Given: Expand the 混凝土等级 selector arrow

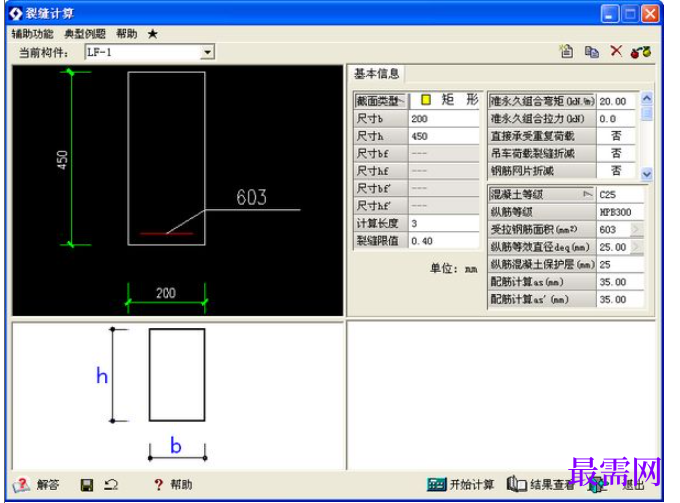Looking at the screenshot, I should pyautogui.click(x=587, y=194).
